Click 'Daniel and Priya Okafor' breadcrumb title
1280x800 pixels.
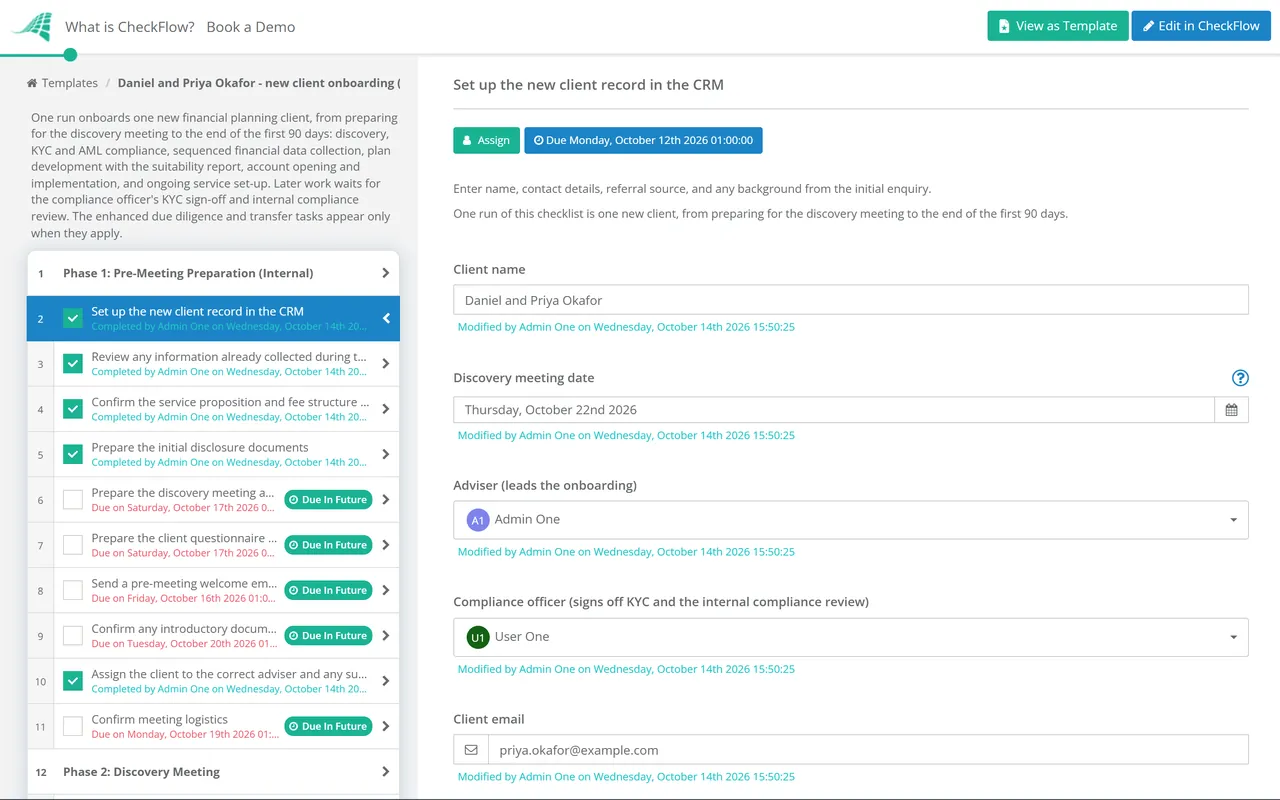coord(258,83)
